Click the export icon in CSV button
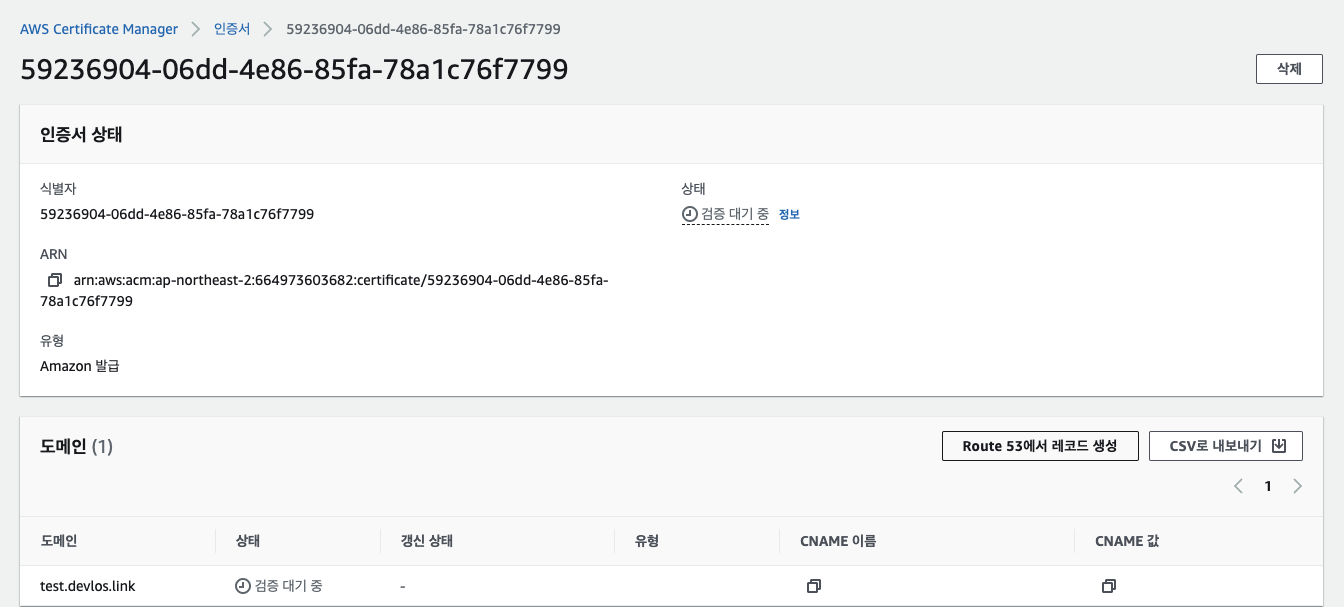 pos(1278,446)
